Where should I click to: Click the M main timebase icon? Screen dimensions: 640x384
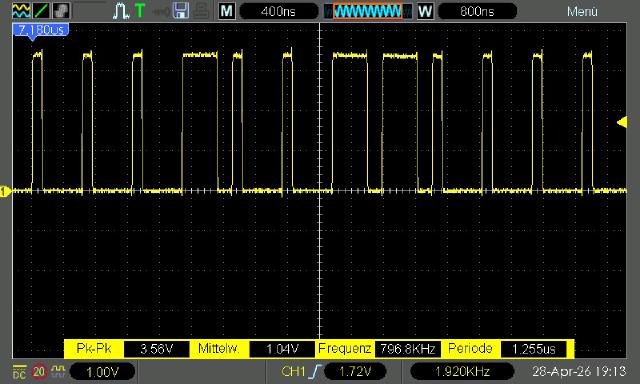(227, 11)
